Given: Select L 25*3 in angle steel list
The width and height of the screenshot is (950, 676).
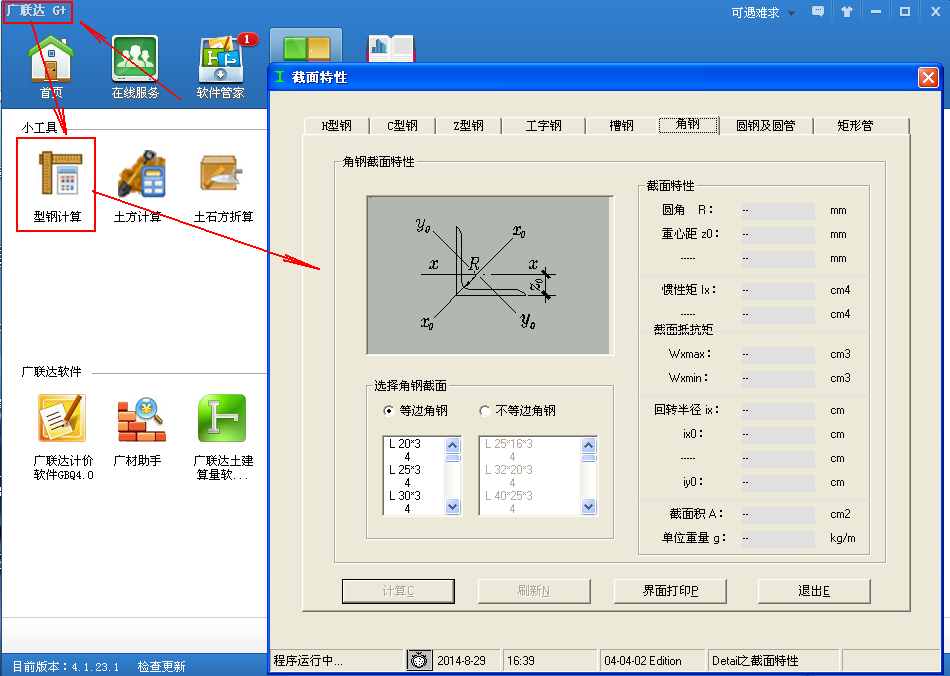Looking at the screenshot, I should [x=405, y=470].
